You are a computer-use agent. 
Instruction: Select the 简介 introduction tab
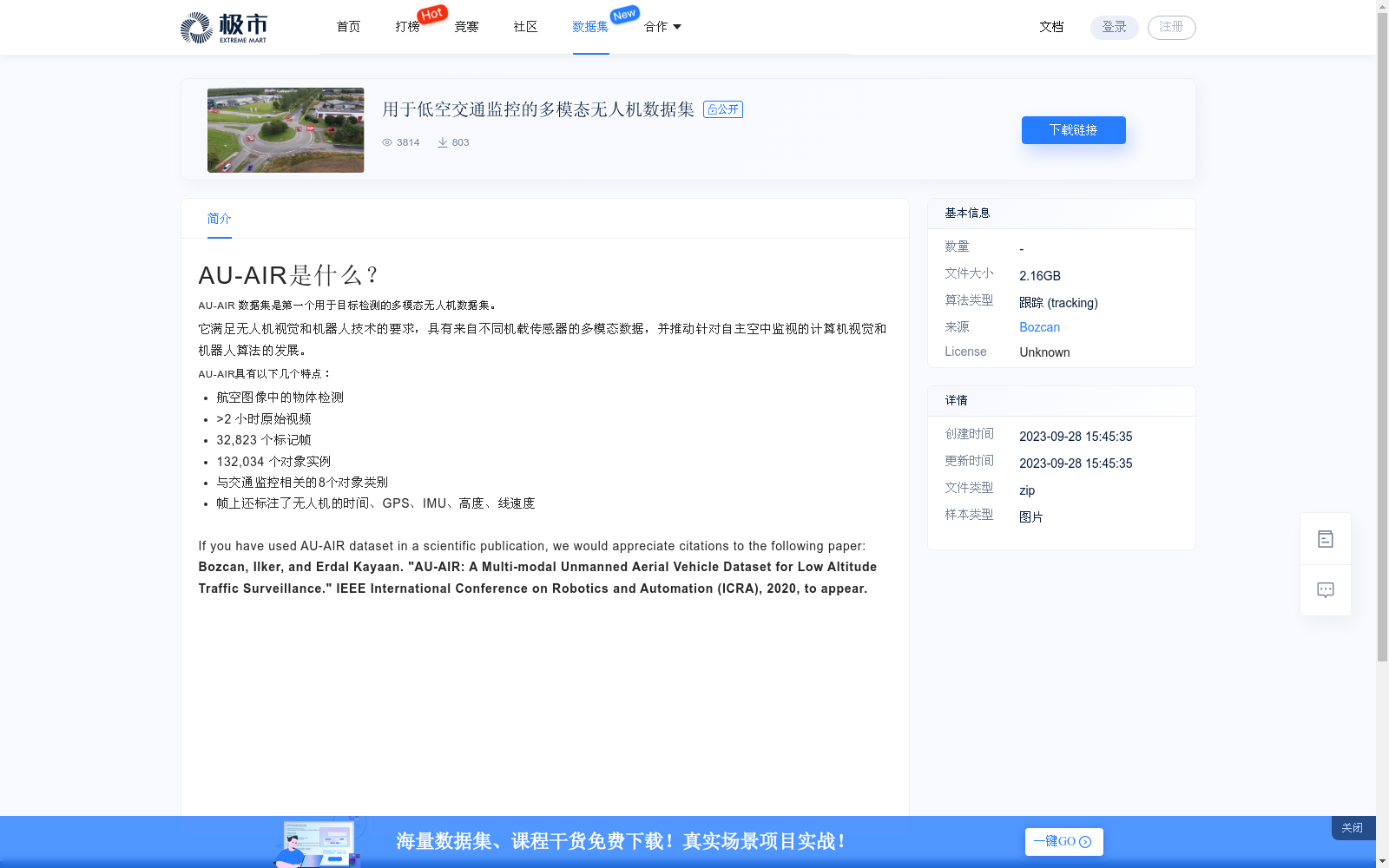(x=220, y=219)
